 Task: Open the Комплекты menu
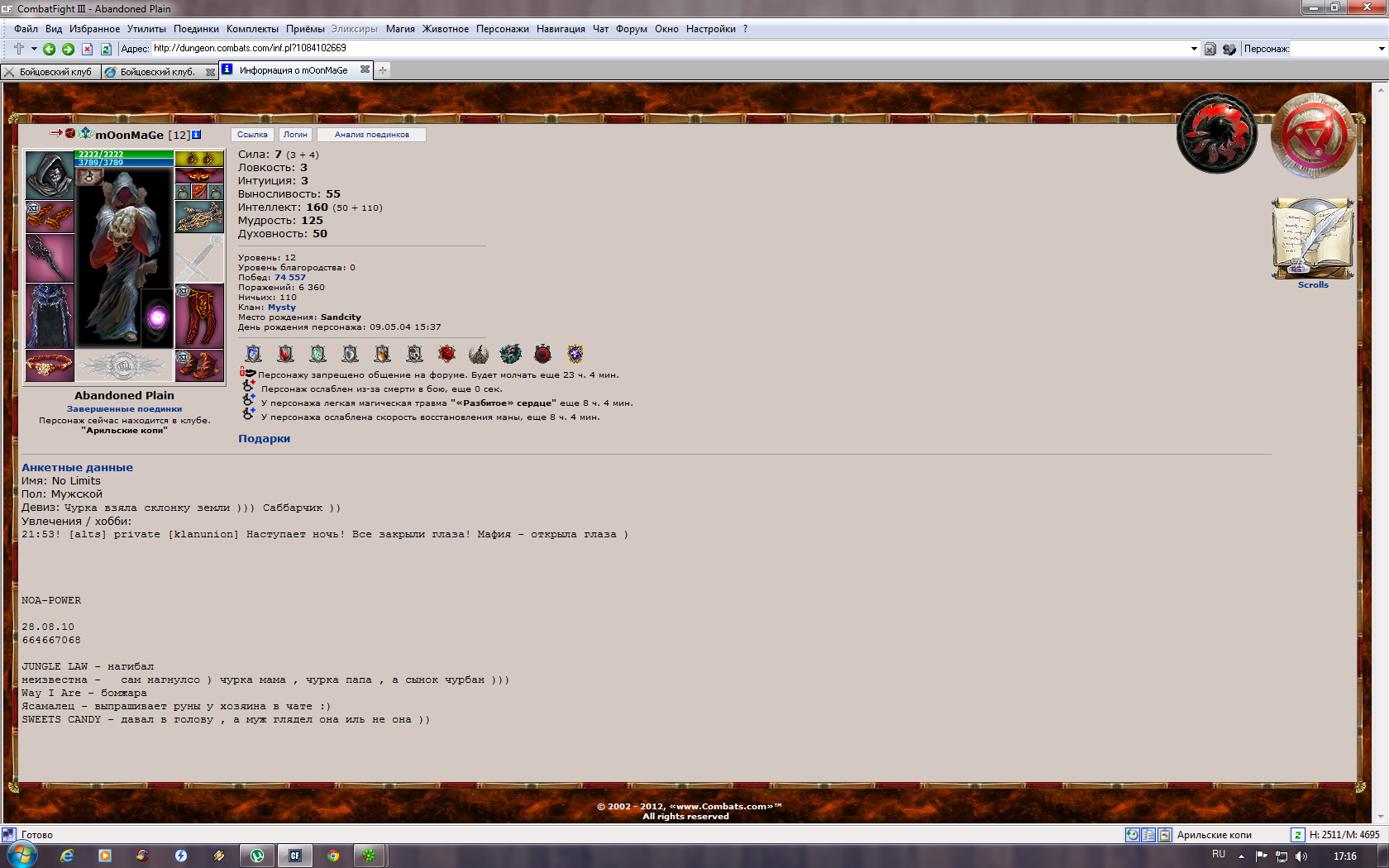(252, 29)
